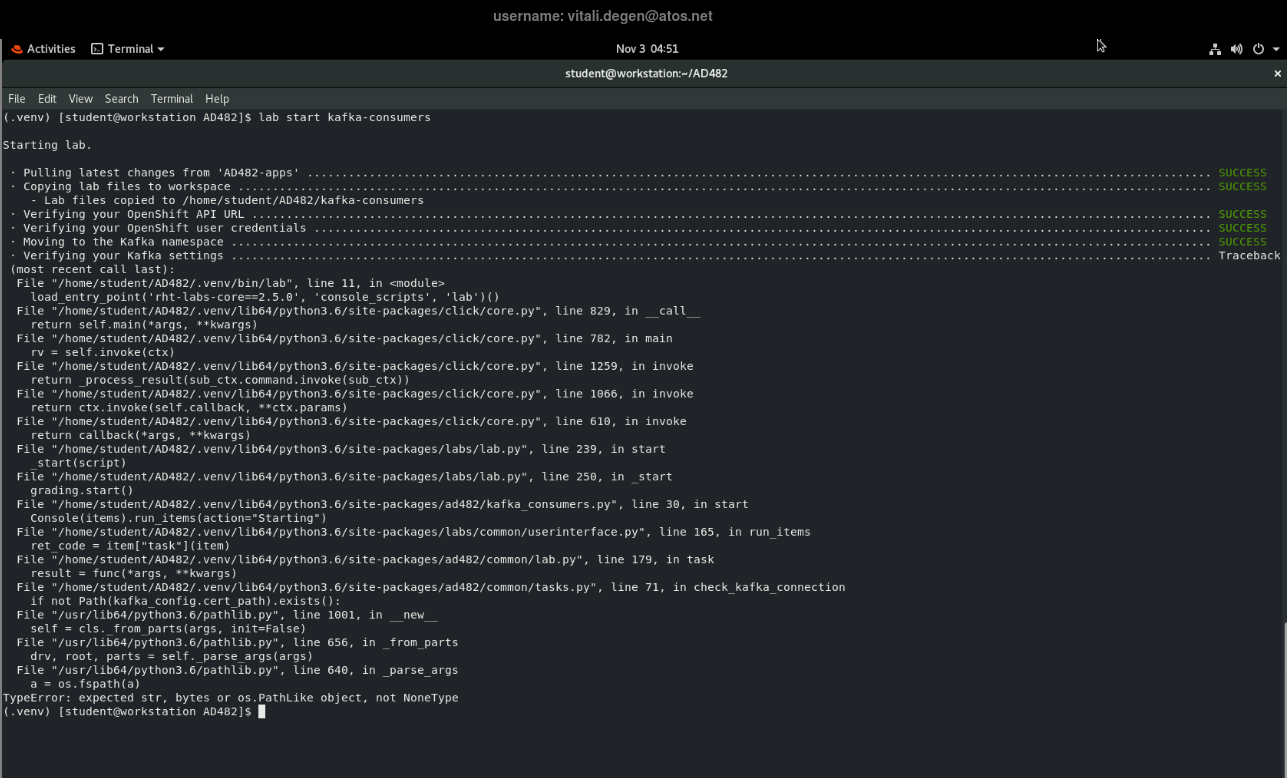
Task: Click the Terminal app icon in top bar
Action: pos(97,49)
